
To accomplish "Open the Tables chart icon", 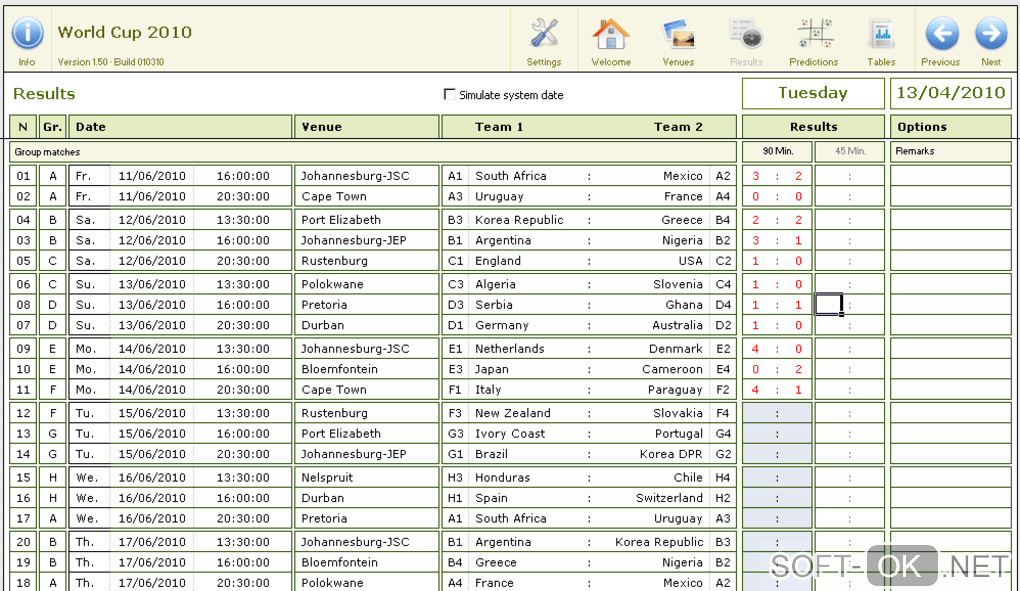I will [x=881, y=34].
